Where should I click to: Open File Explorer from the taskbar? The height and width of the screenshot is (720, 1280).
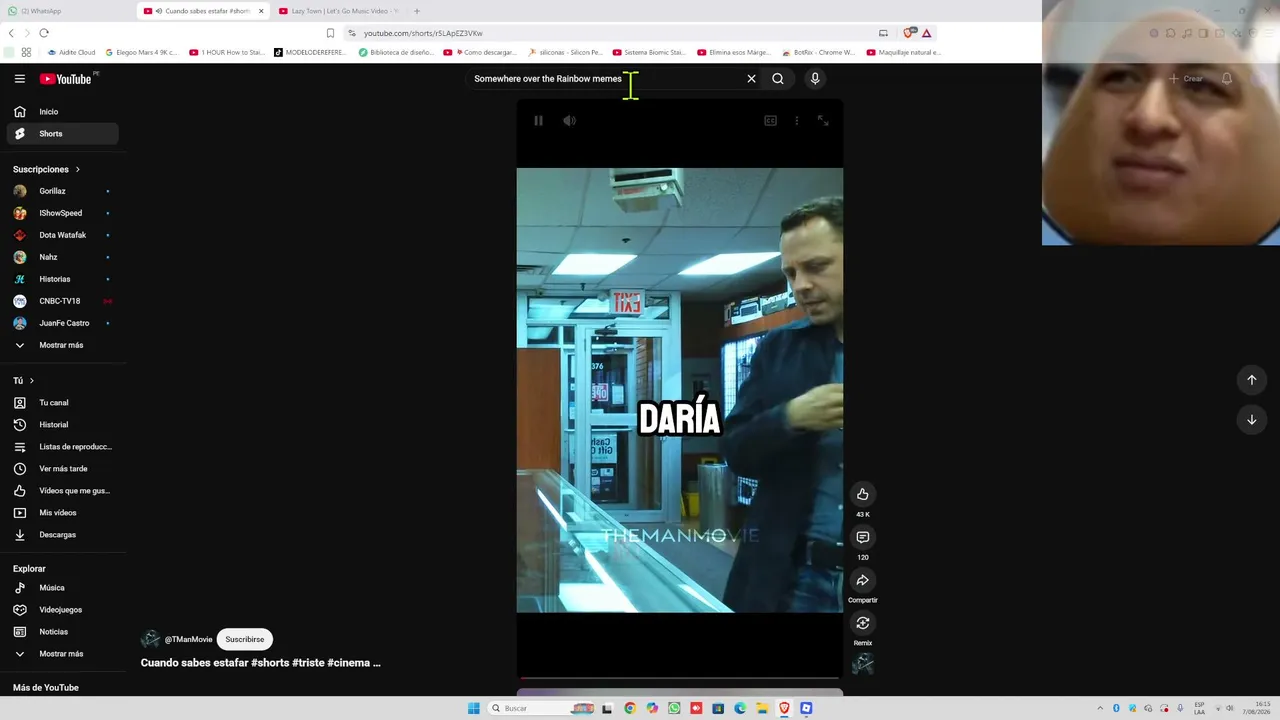coord(762,708)
